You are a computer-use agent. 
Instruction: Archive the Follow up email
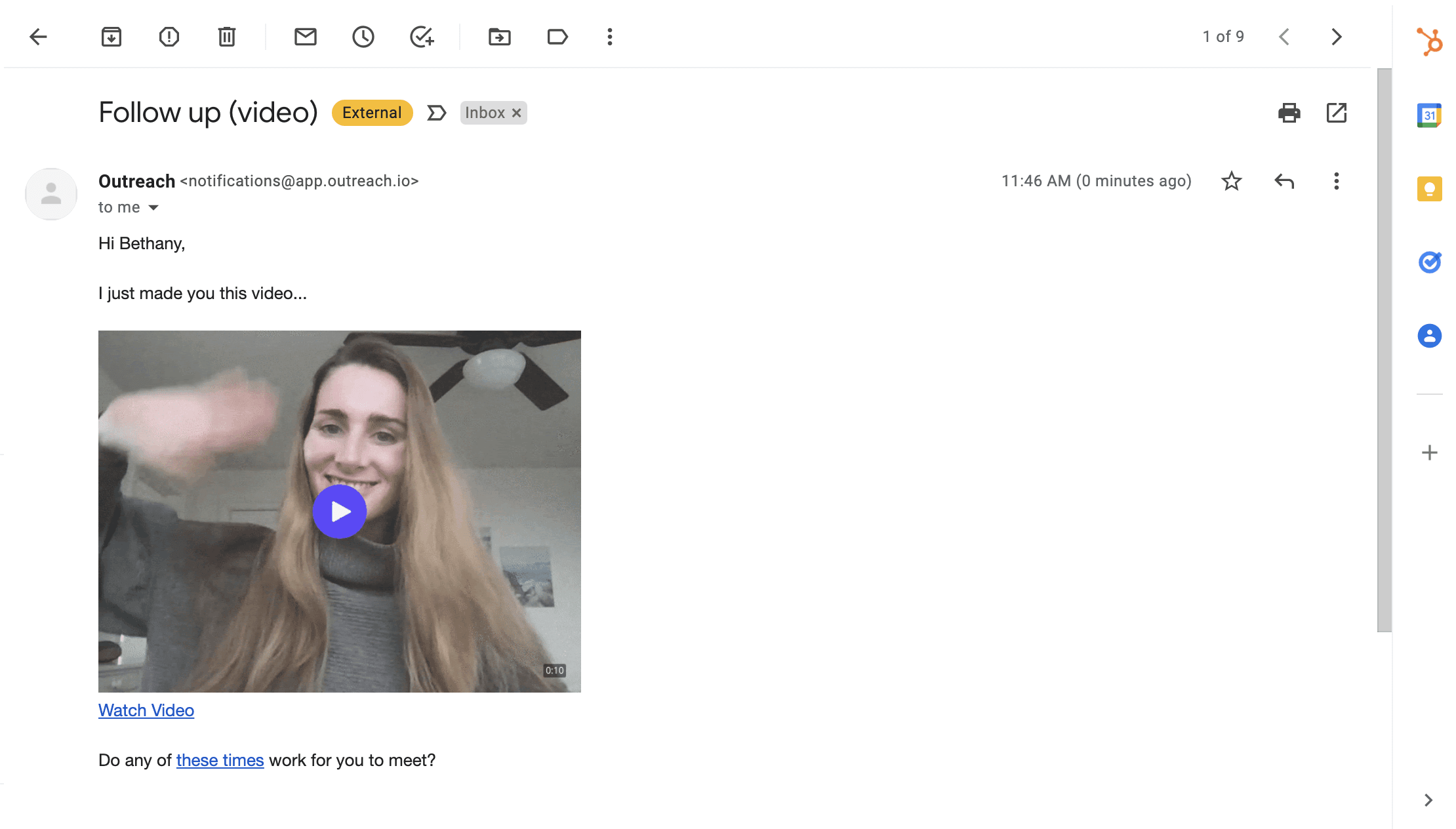[111, 37]
